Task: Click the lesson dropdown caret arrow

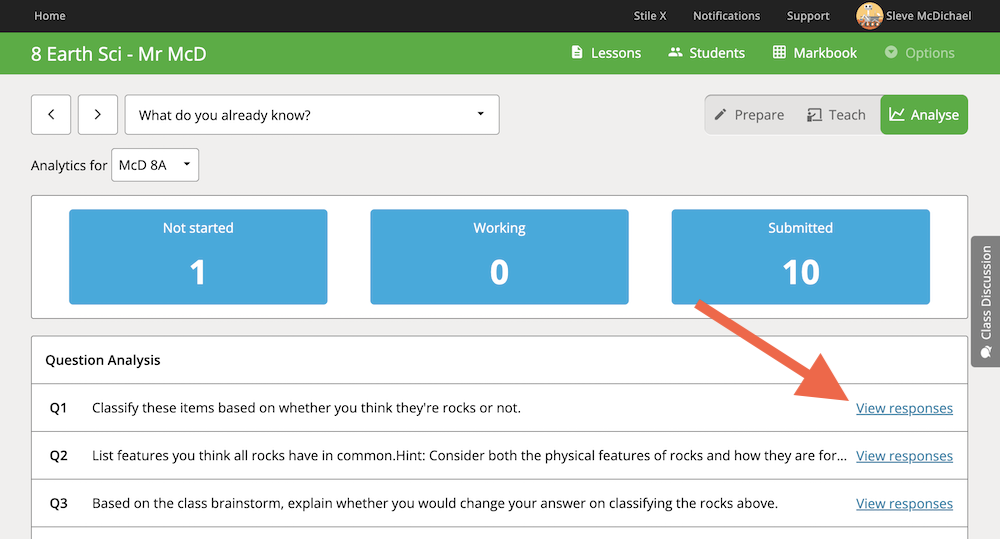Action: 480,114
